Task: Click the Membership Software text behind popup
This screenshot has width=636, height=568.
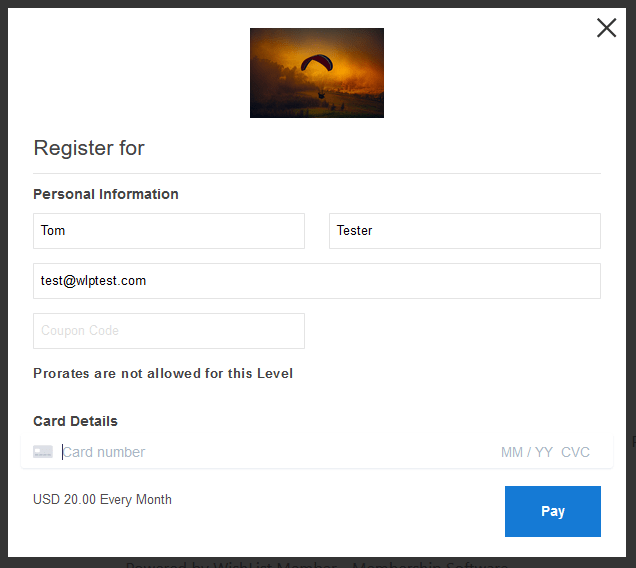Action: click(430, 564)
